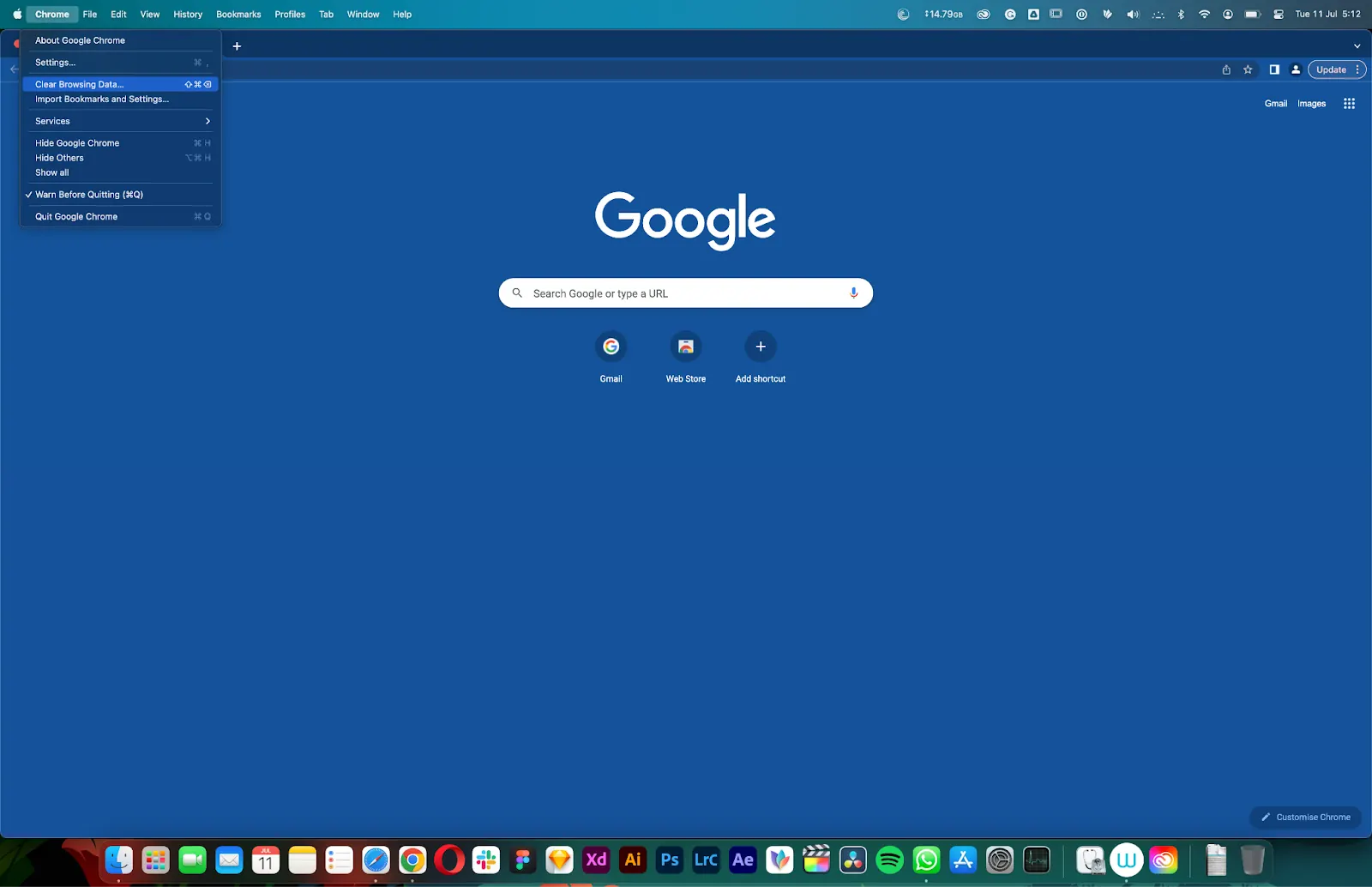Launch Adobe Illustrator from the Dock
The height and width of the screenshot is (887, 1372).
(x=633, y=860)
